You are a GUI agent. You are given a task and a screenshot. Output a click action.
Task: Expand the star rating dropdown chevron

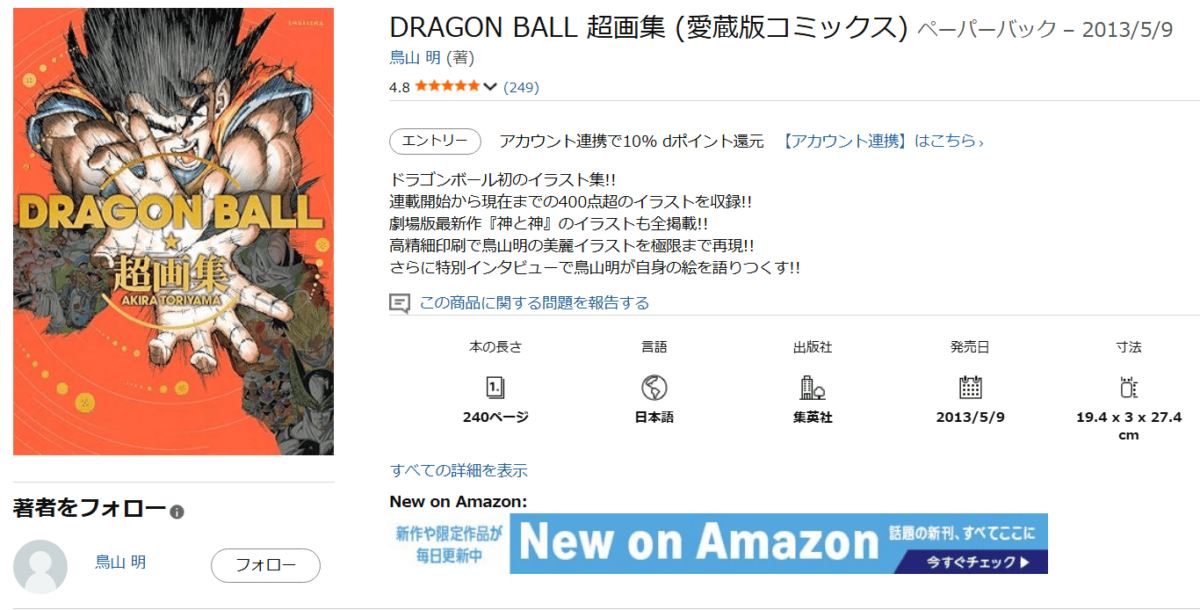(489, 87)
